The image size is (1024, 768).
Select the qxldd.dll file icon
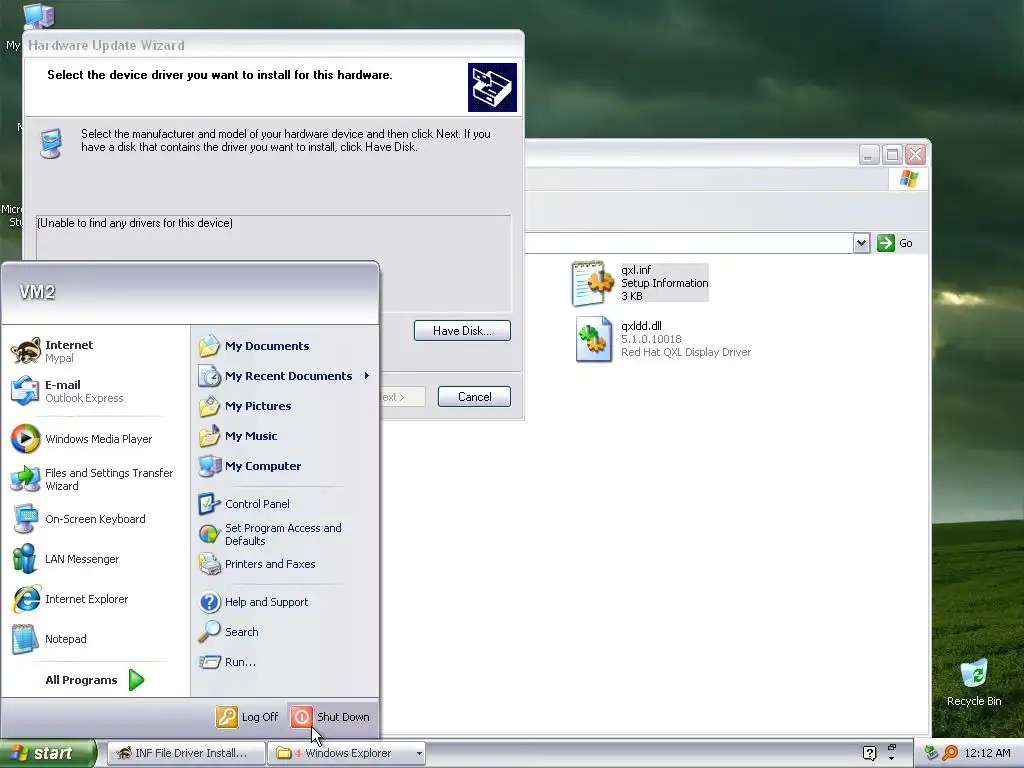(593, 339)
